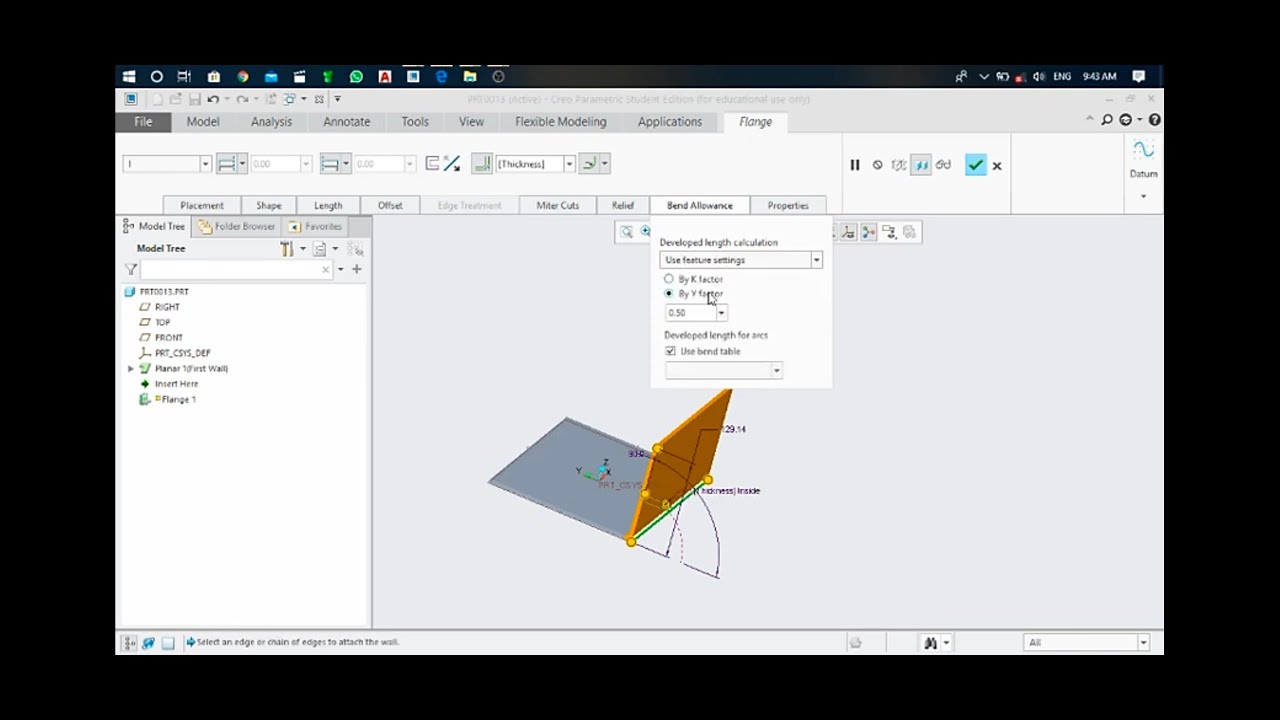The height and width of the screenshot is (720, 1280).
Task: Click the flip wall direction arrows icon
Action: [452, 164]
